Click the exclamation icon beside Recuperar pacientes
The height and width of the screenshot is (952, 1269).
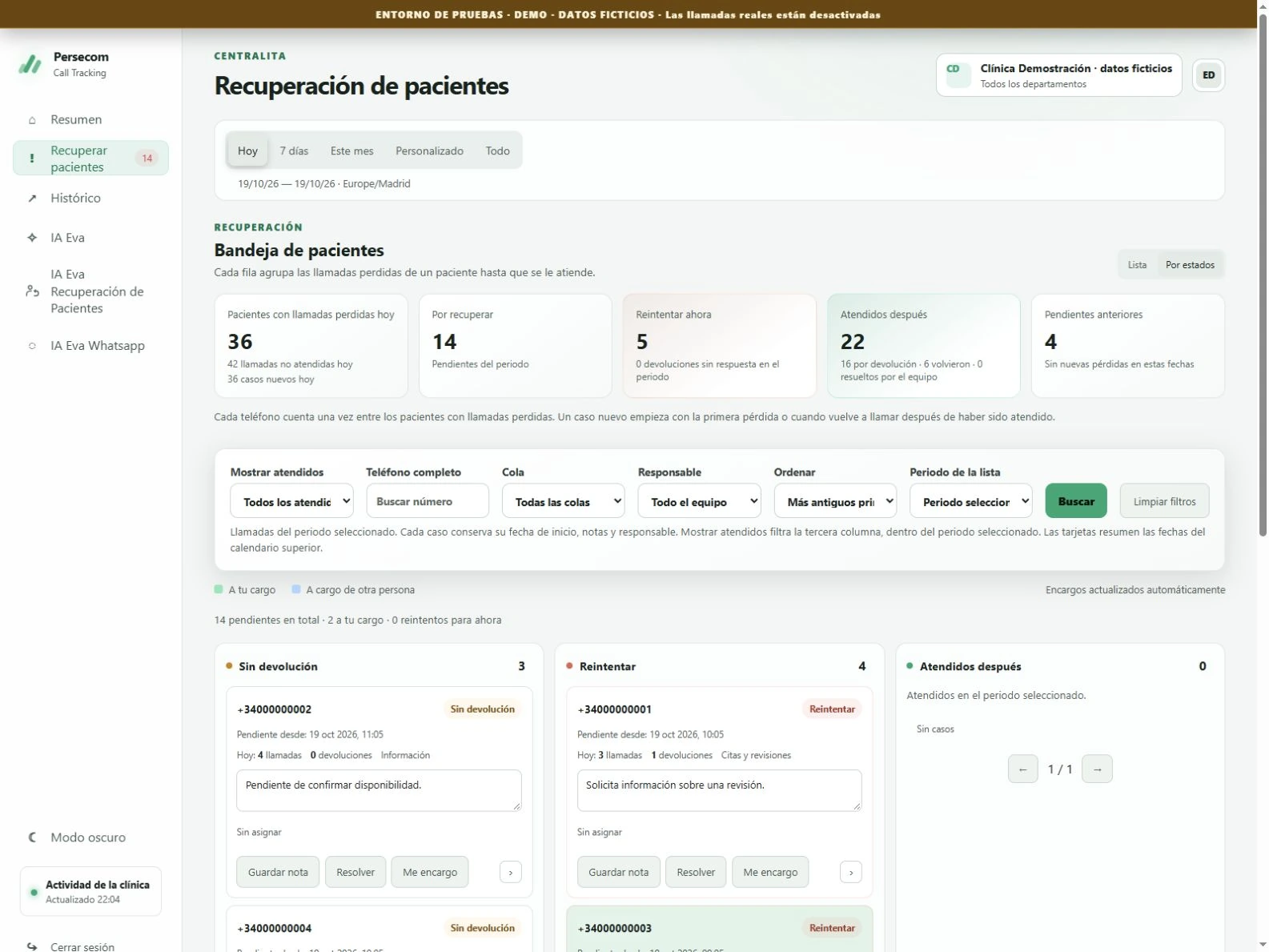[x=32, y=159]
